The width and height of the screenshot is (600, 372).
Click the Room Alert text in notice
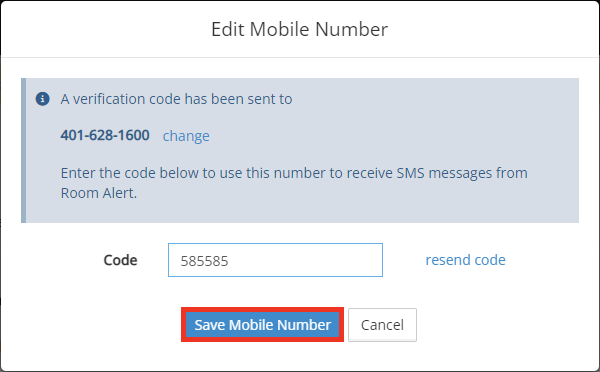point(98,193)
